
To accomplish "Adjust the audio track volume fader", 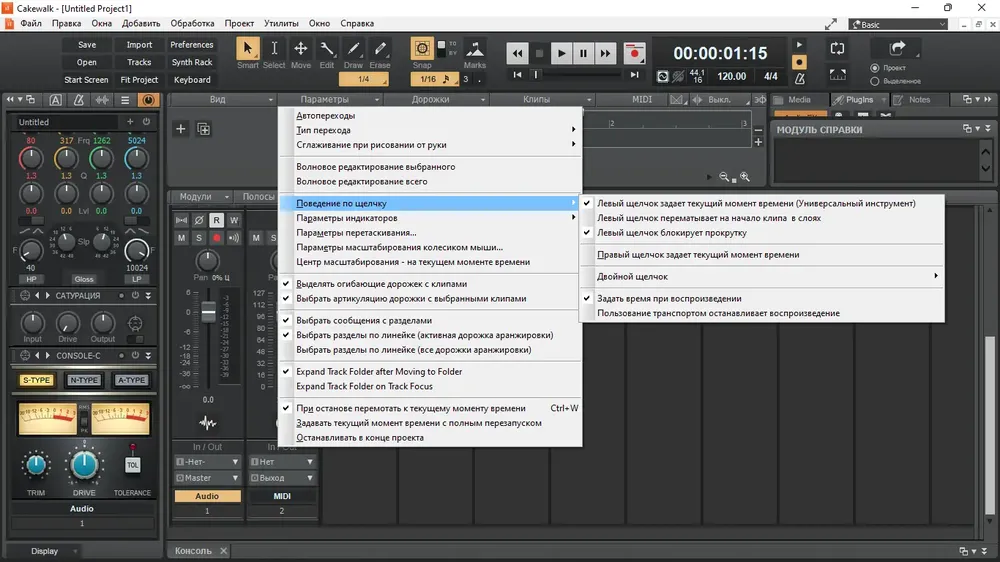I will [x=209, y=313].
